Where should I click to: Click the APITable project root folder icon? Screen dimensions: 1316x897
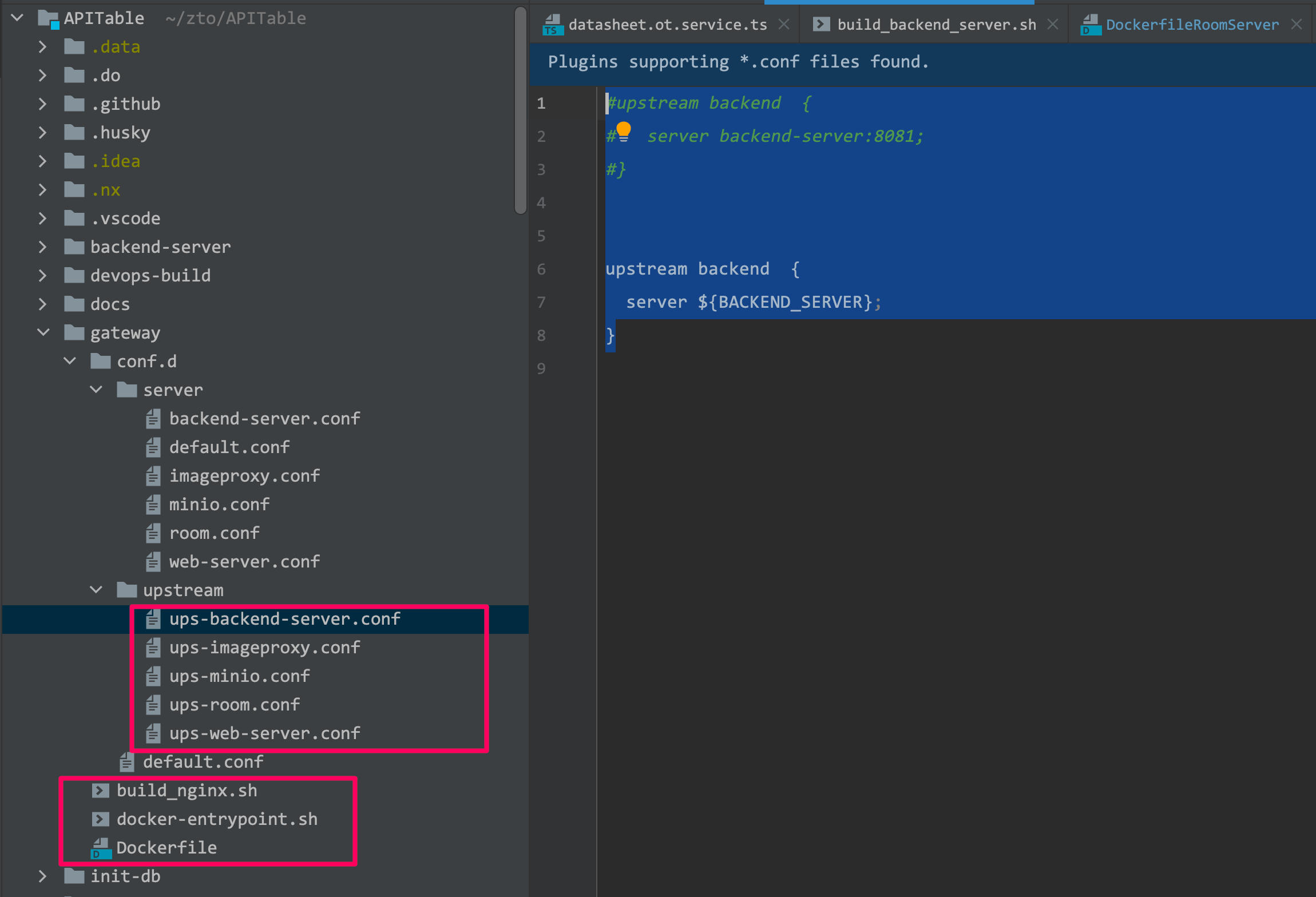(x=49, y=19)
